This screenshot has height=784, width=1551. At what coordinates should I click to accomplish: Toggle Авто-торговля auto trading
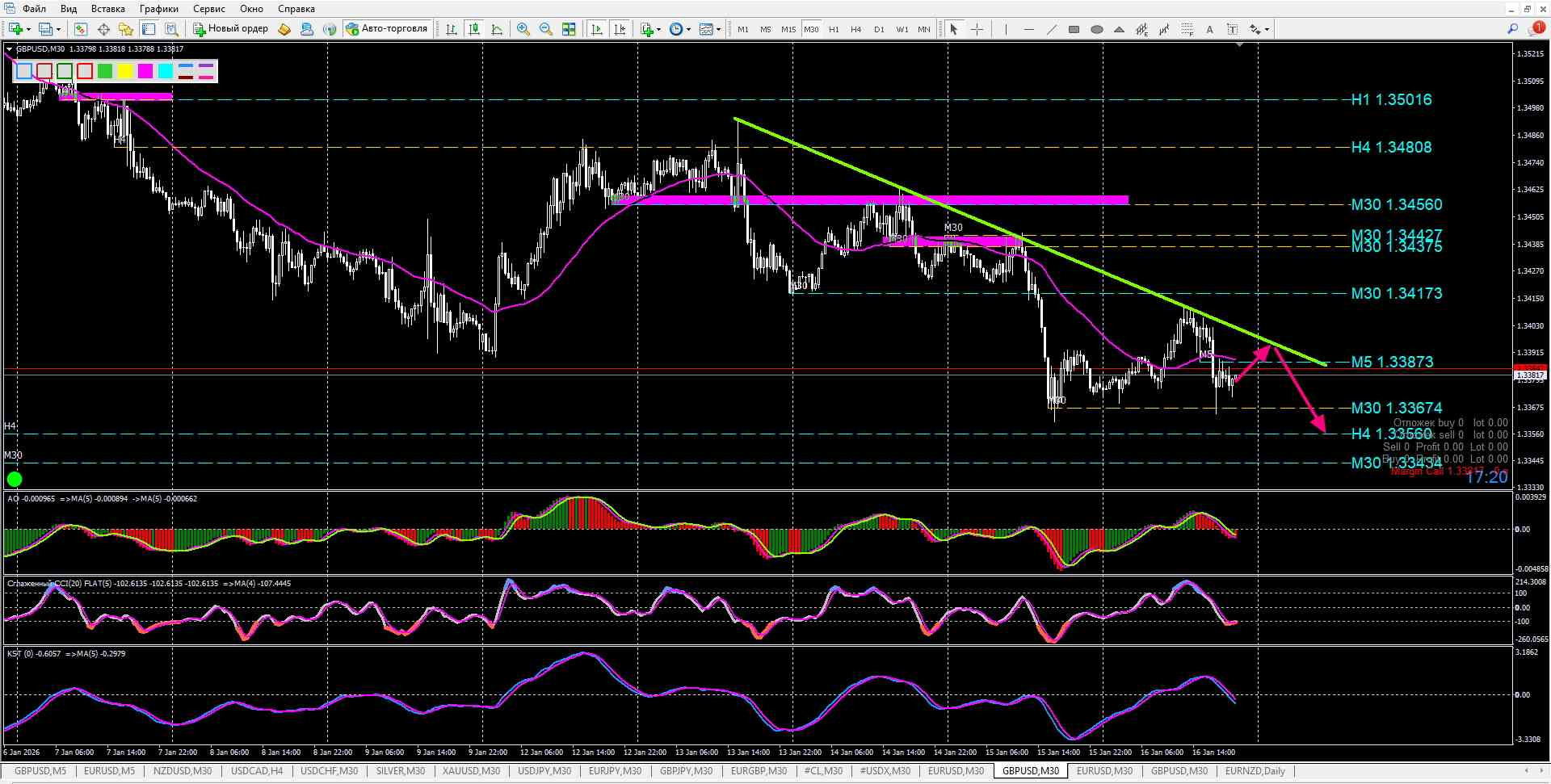point(387,29)
